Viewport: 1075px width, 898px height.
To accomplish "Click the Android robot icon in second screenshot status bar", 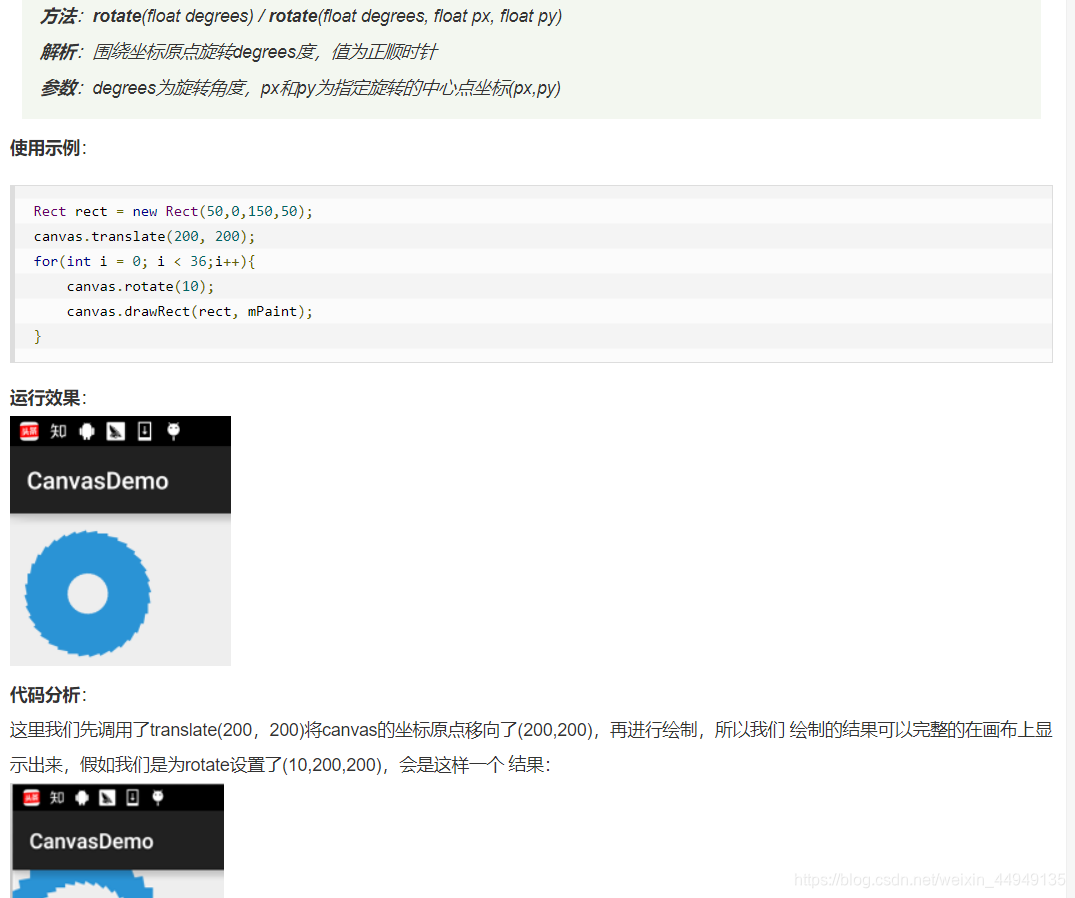I will click(x=82, y=797).
